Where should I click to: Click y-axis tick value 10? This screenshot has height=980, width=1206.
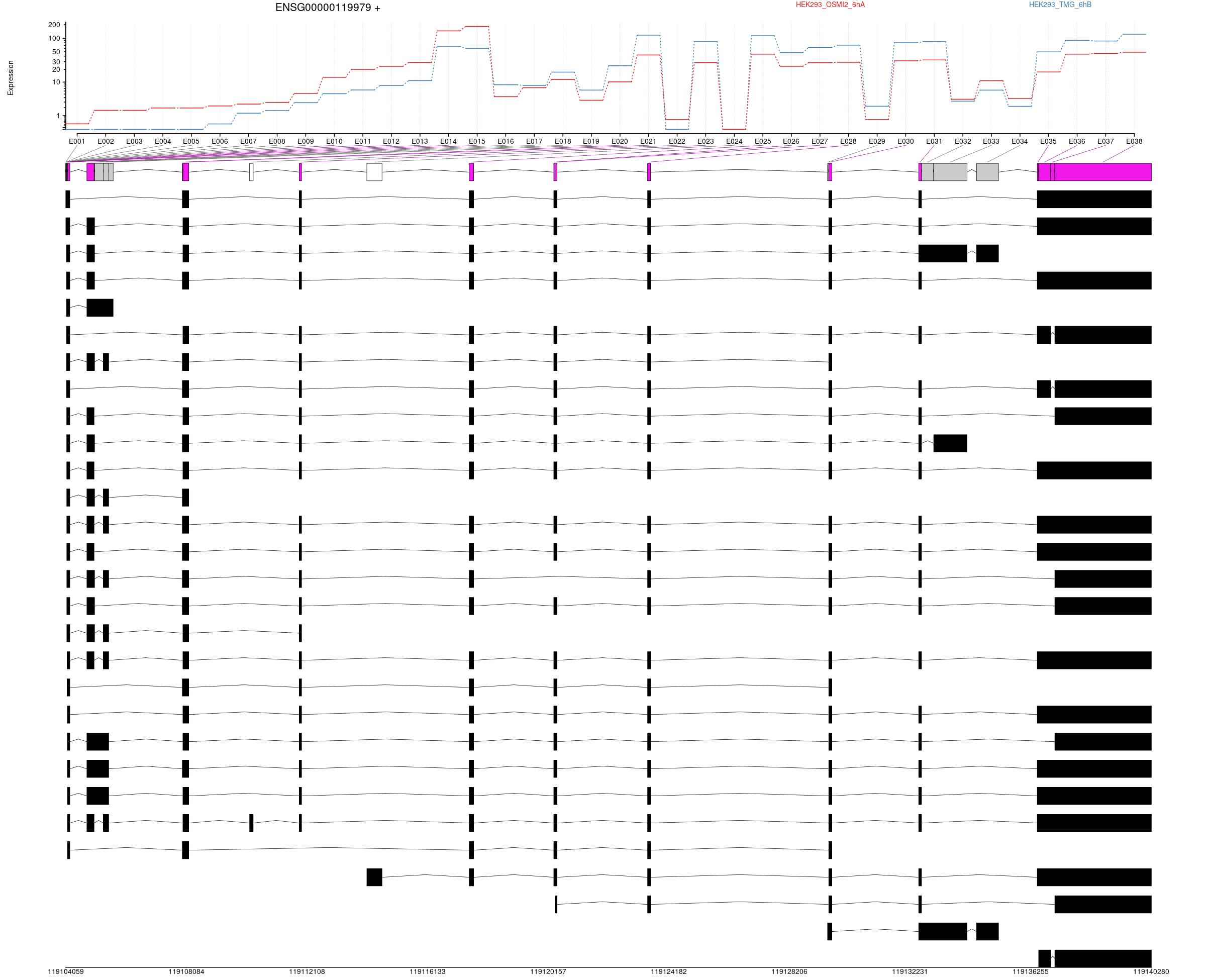56,82
